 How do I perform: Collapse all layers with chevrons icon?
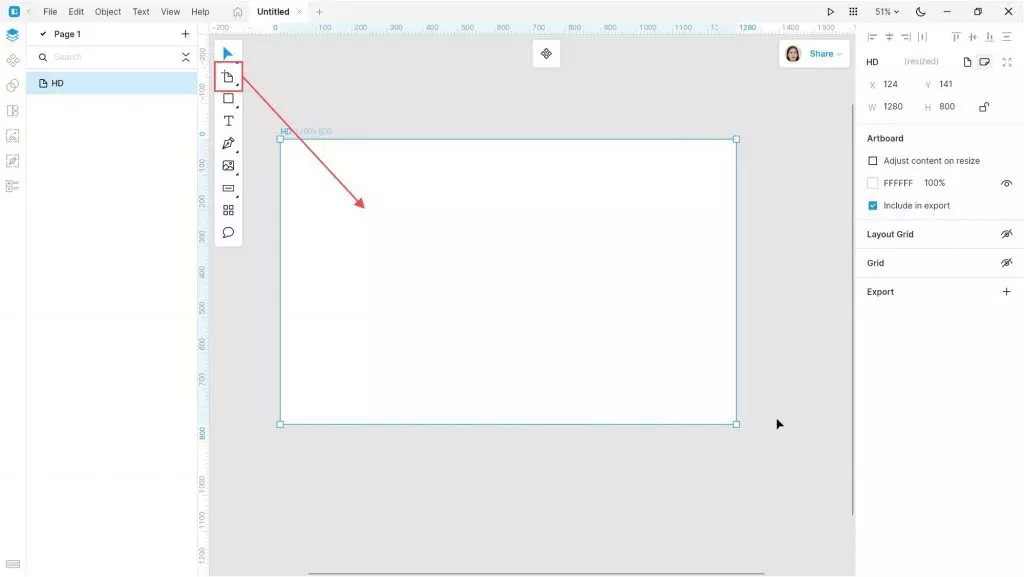[185, 57]
